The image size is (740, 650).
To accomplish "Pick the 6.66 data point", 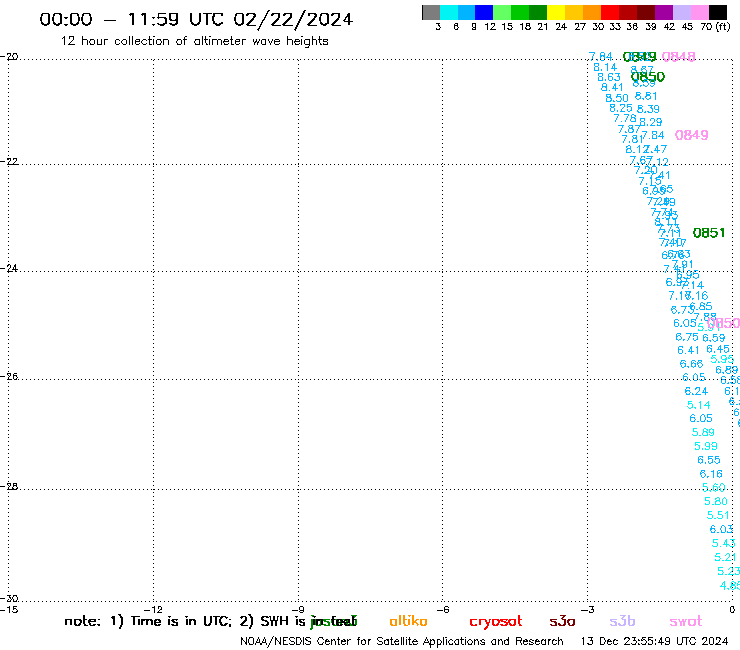I will pos(691,364).
